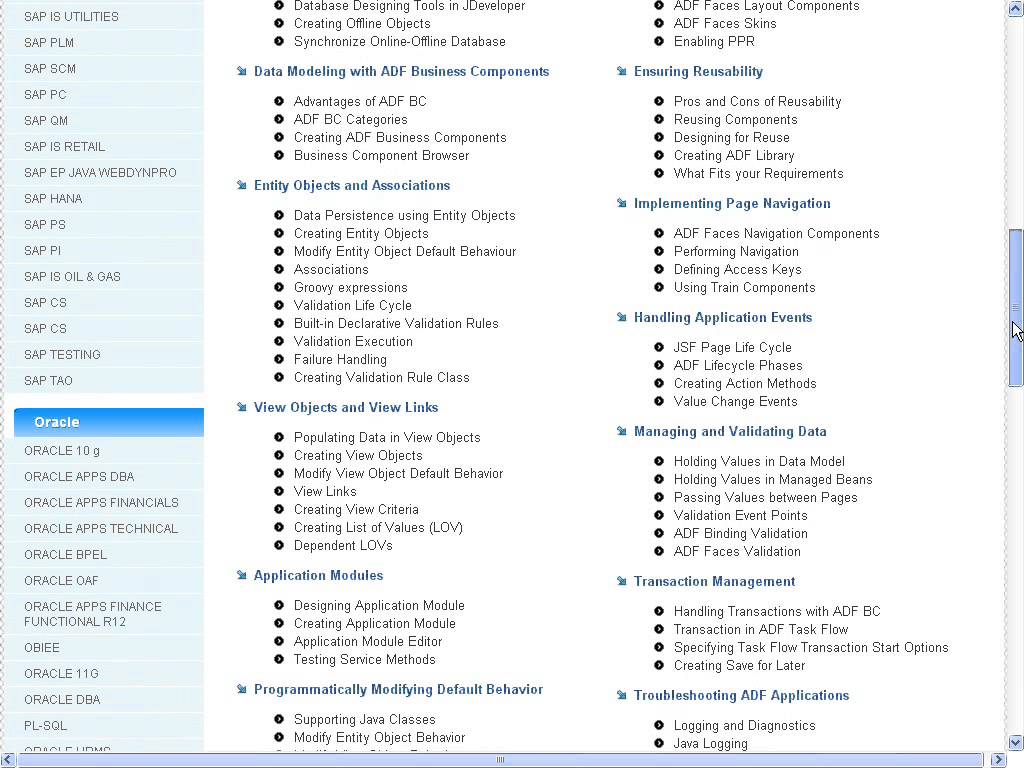This screenshot has height=768, width=1024.
Task: Click bullet icon next to Dependent LOVs
Action: point(279,545)
